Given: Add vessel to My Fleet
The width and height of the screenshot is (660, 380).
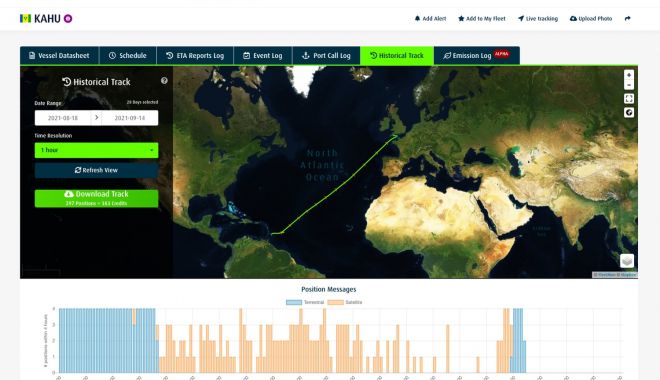Looking at the screenshot, I should [482, 19].
